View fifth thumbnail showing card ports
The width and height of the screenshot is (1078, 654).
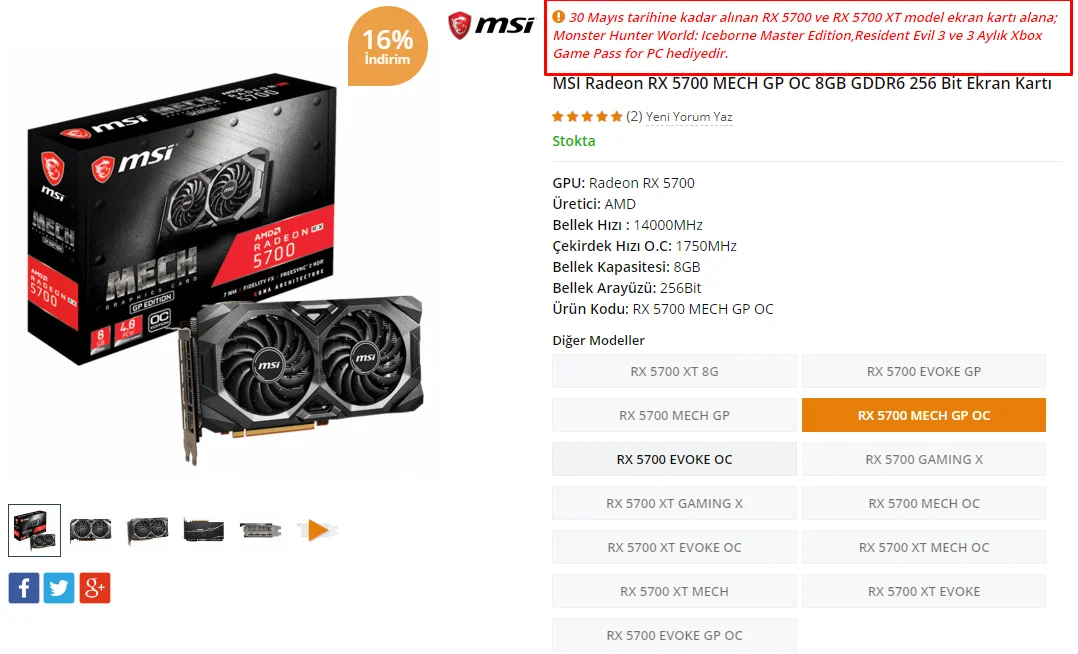click(261, 530)
